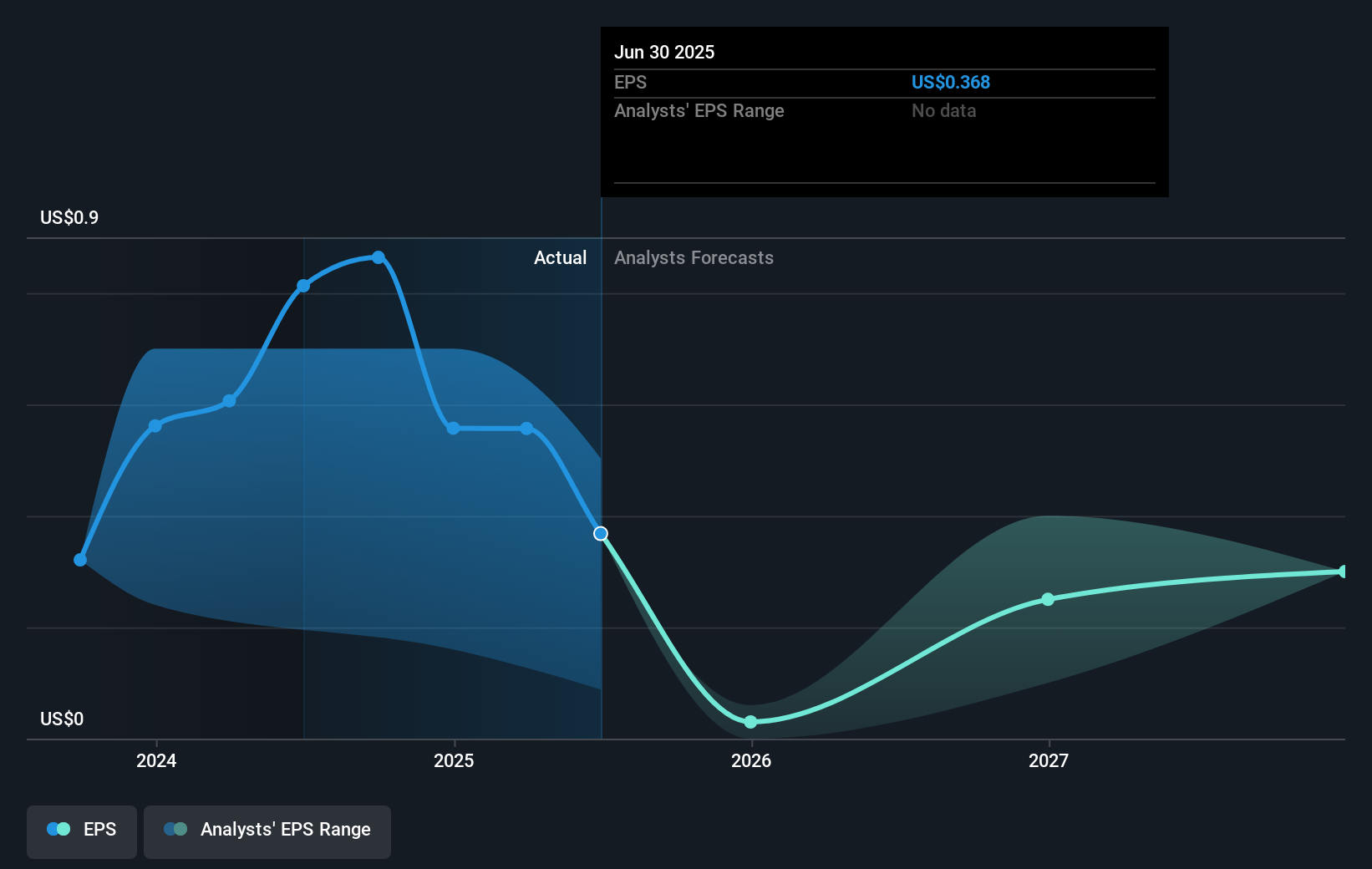Toggle the Analysts' EPS Range legend button

click(267, 831)
